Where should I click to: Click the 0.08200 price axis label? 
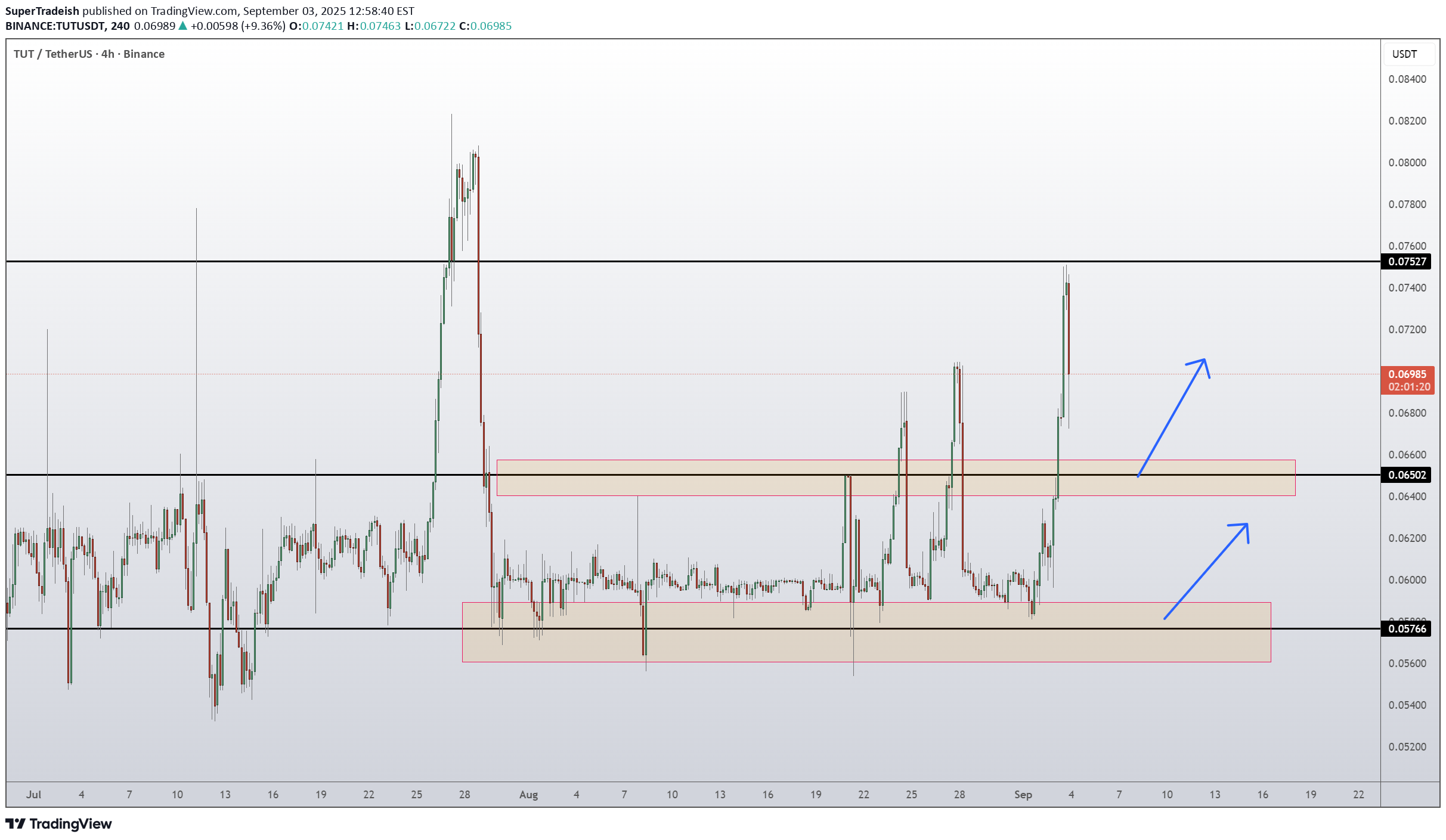pos(1407,120)
